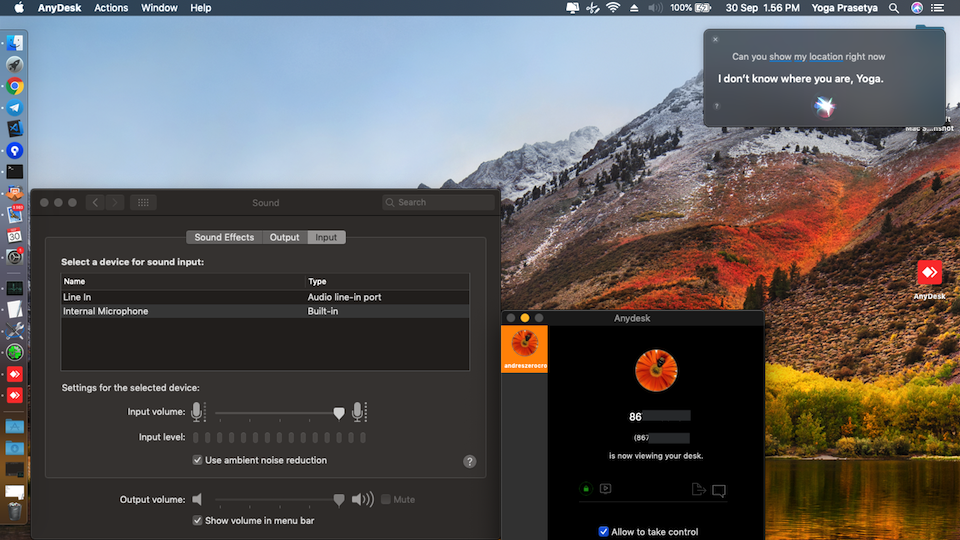Open the Apple menu
960x540 pixels.
[x=19, y=8]
